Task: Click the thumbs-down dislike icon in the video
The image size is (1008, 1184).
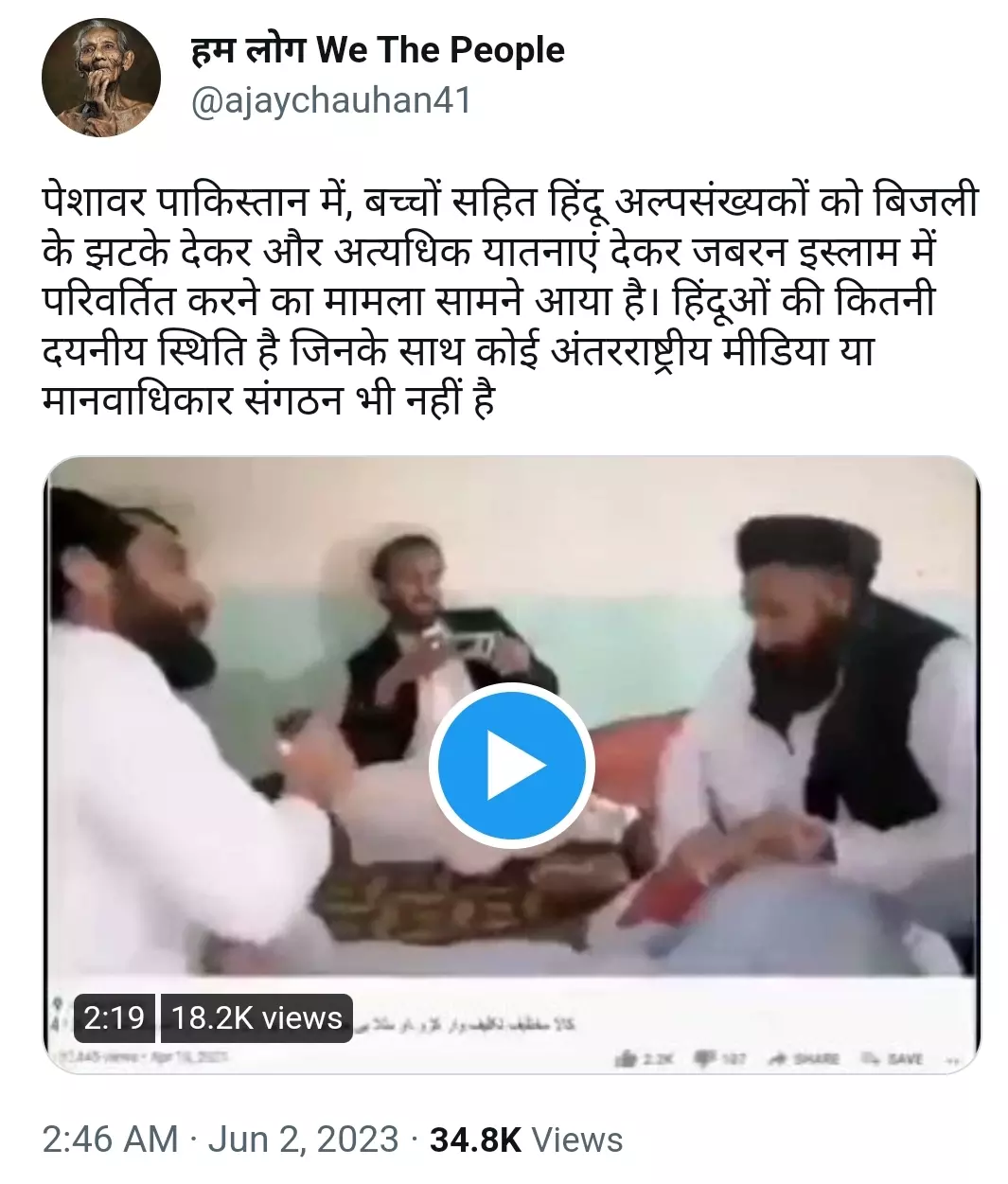Action: [705, 1058]
